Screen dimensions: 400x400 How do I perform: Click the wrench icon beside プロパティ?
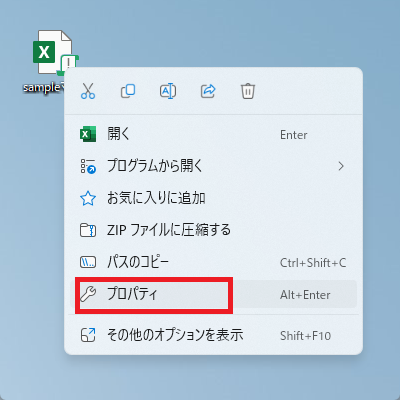88,294
